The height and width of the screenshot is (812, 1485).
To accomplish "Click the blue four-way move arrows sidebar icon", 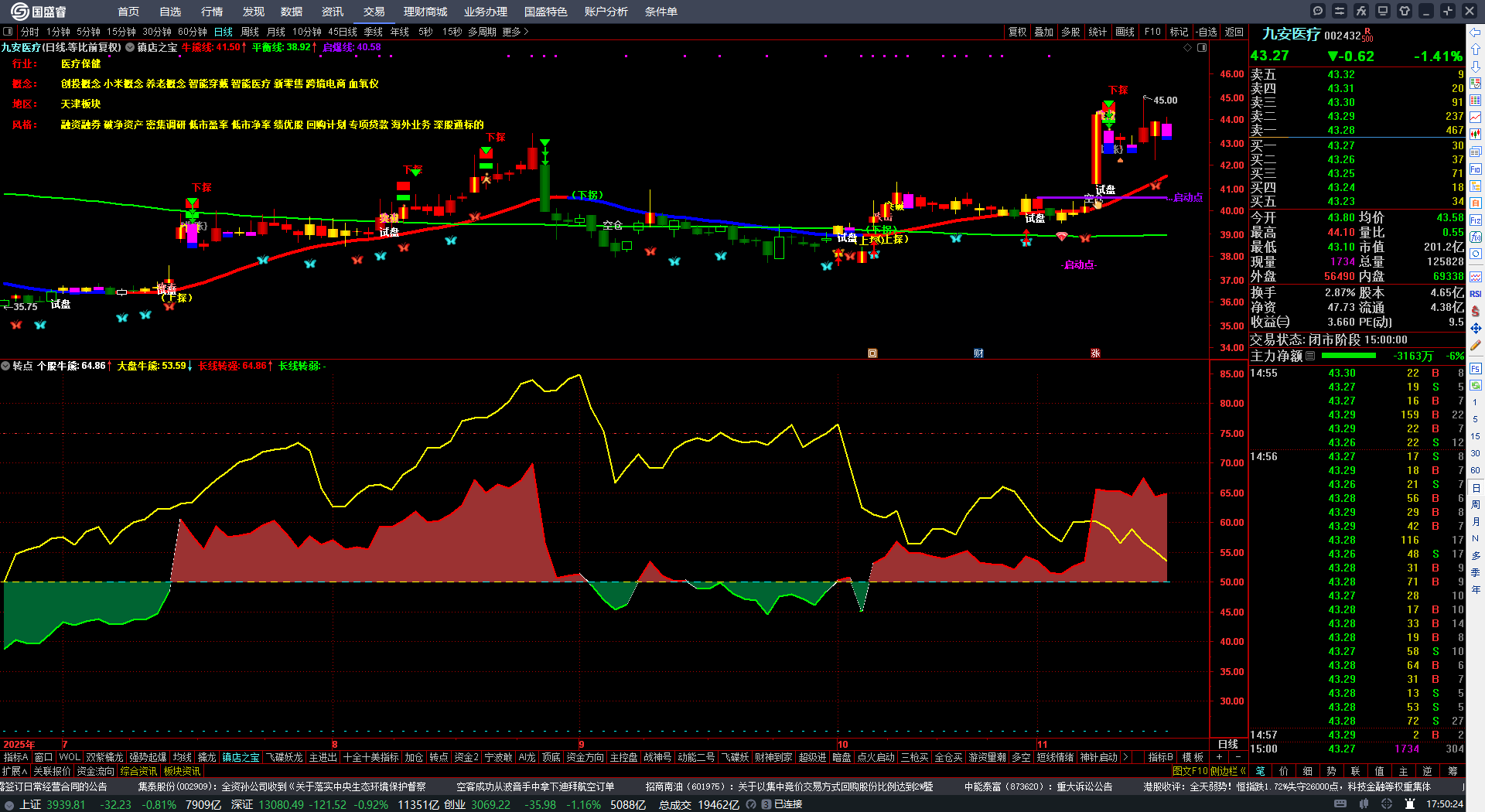I will pyautogui.click(x=1476, y=328).
